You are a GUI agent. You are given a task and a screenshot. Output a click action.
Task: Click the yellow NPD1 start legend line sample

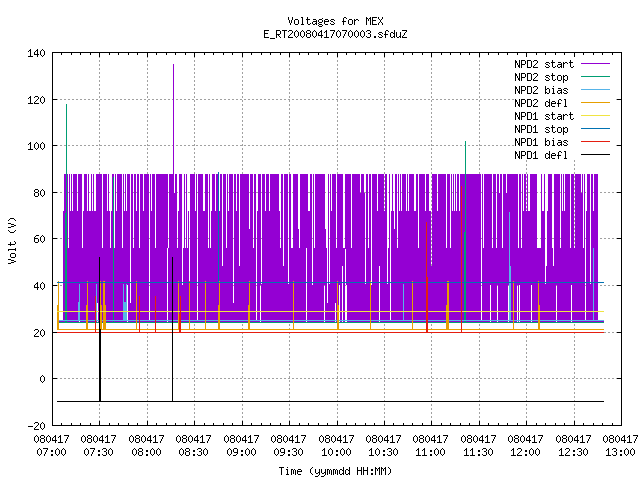click(595, 116)
